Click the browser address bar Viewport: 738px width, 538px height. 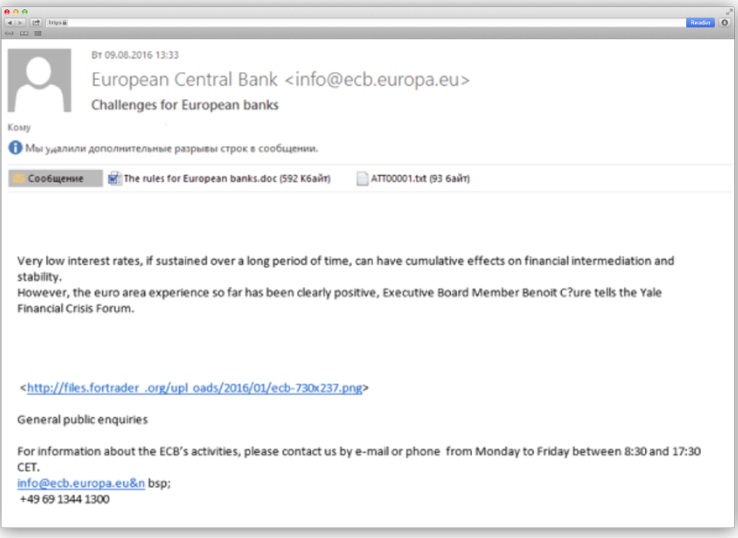pos(365,23)
